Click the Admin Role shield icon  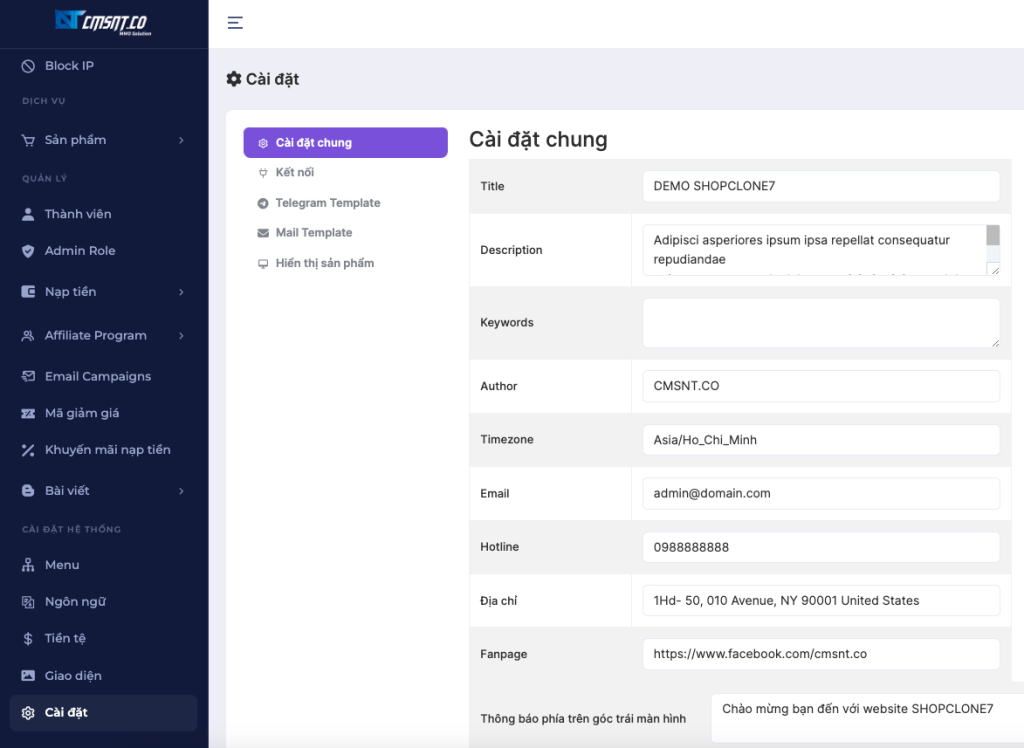point(28,251)
